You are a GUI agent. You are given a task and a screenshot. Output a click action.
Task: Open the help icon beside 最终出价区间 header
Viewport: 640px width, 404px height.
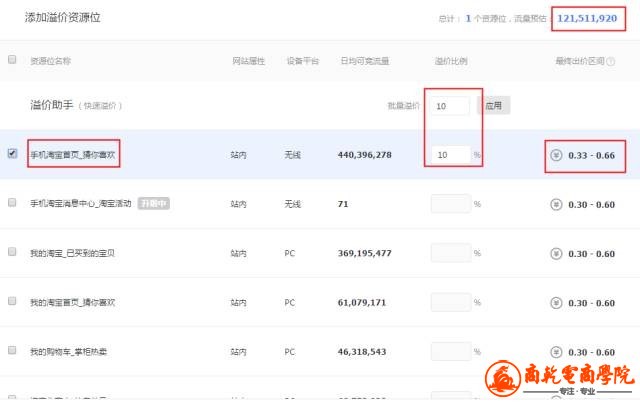click(611, 61)
